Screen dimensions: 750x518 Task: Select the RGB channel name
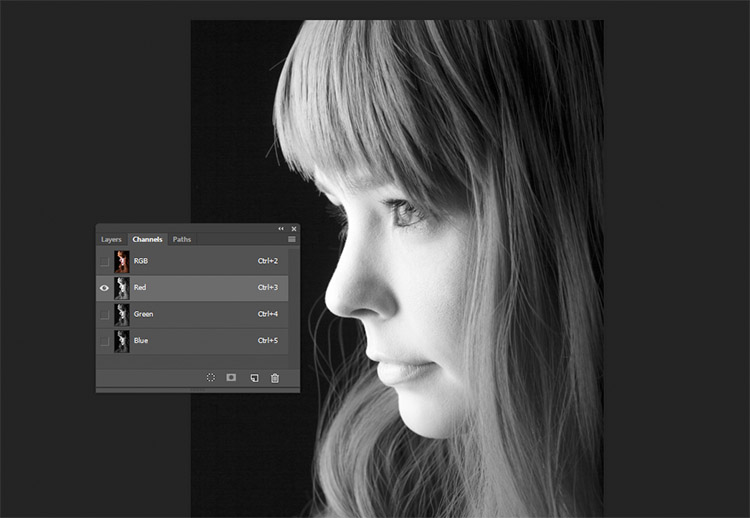[x=141, y=261]
